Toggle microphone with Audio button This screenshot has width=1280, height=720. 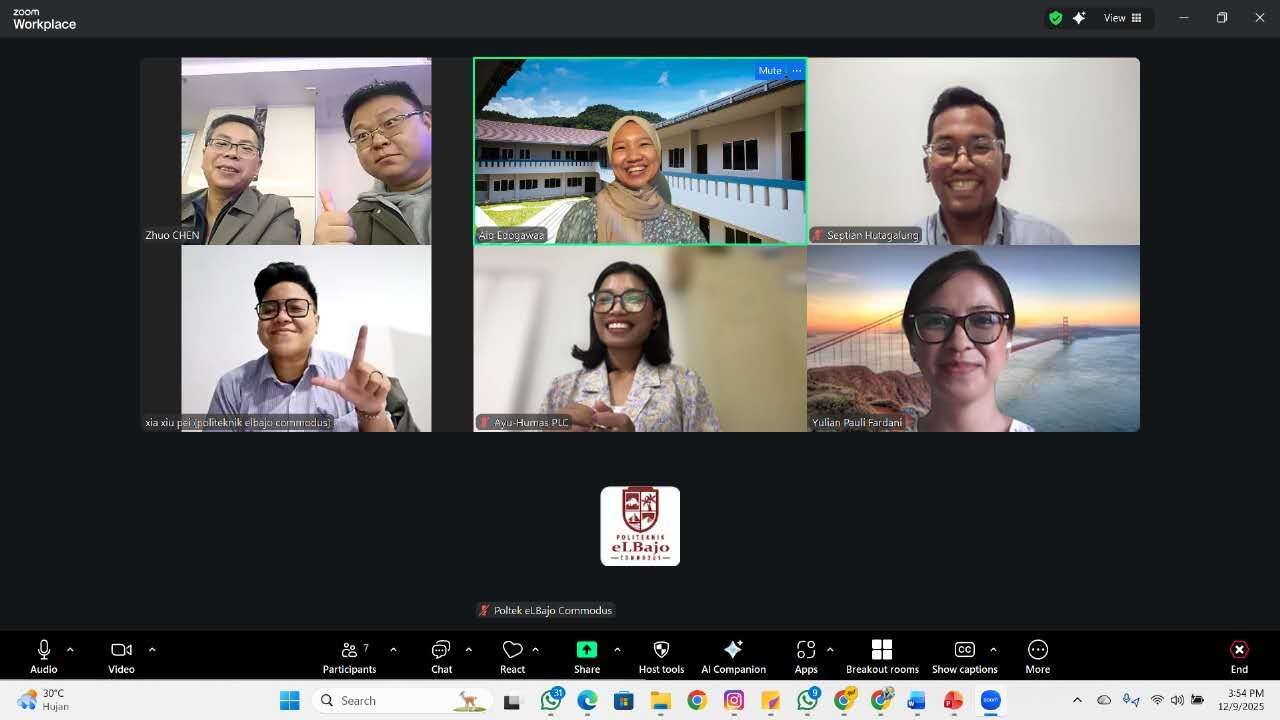coord(44,656)
